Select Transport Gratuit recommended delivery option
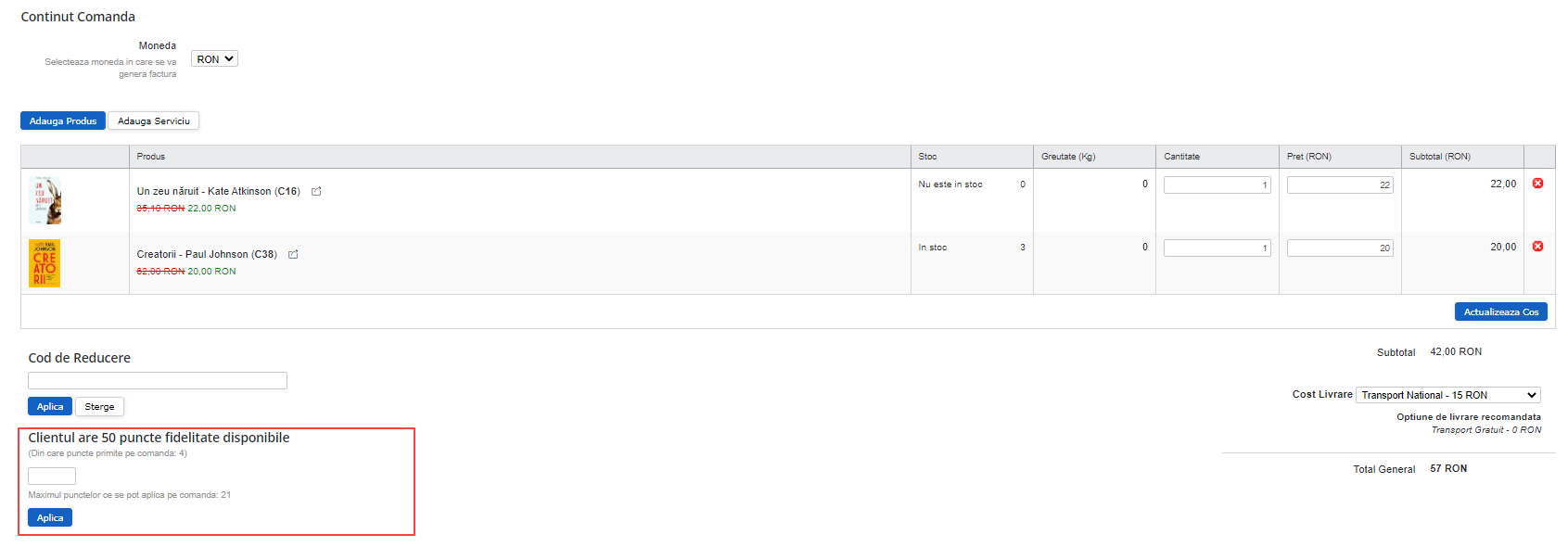 (1485, 430)
